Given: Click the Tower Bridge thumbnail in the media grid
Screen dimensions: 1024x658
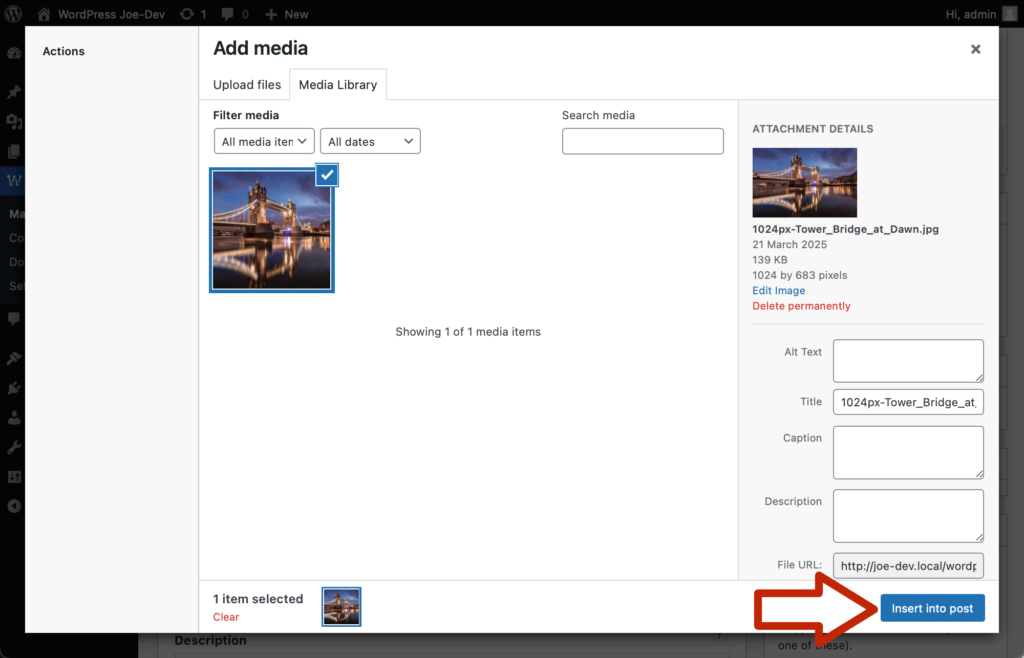Looking at the screenshot, I should pos(271,230).
